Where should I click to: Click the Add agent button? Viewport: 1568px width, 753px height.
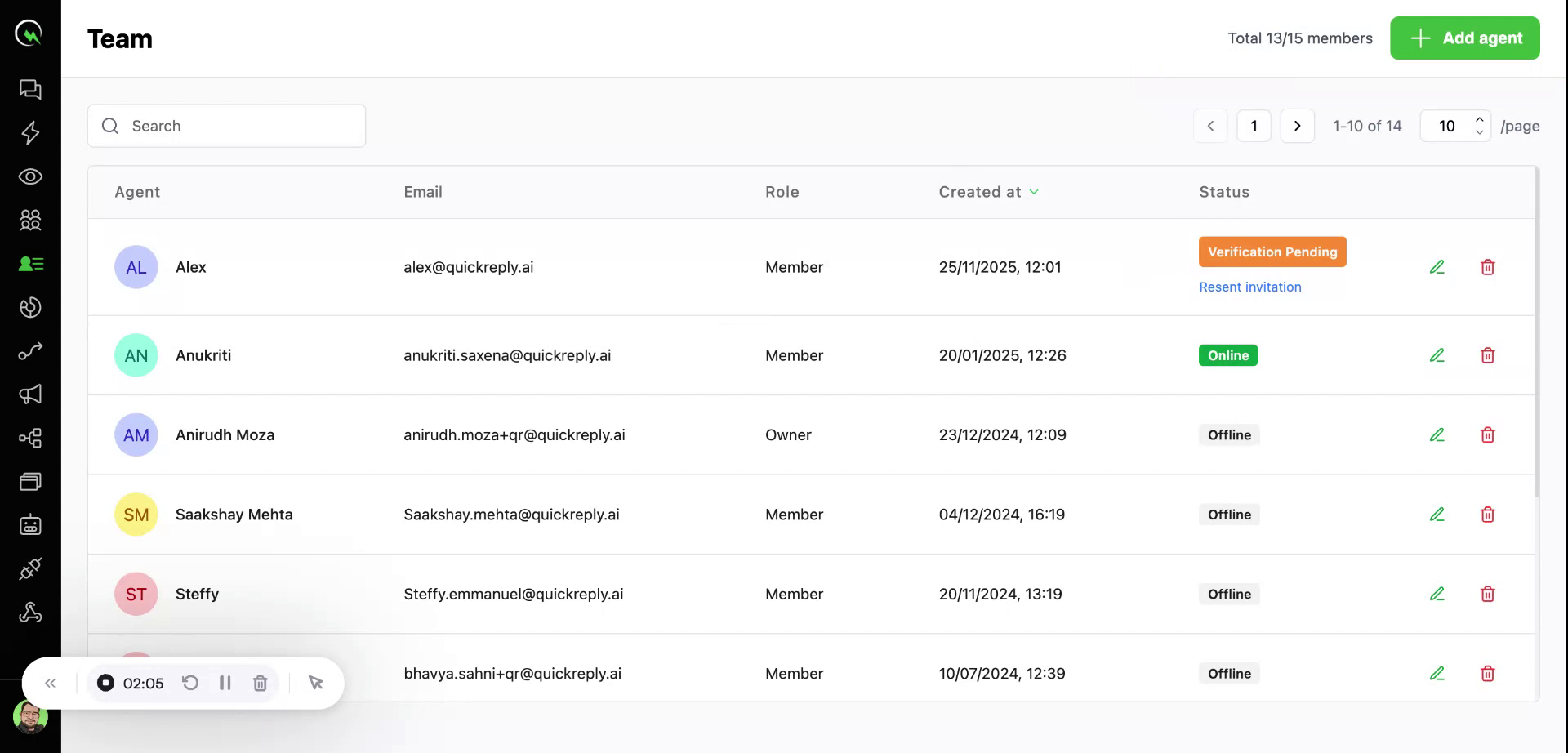1464,38
